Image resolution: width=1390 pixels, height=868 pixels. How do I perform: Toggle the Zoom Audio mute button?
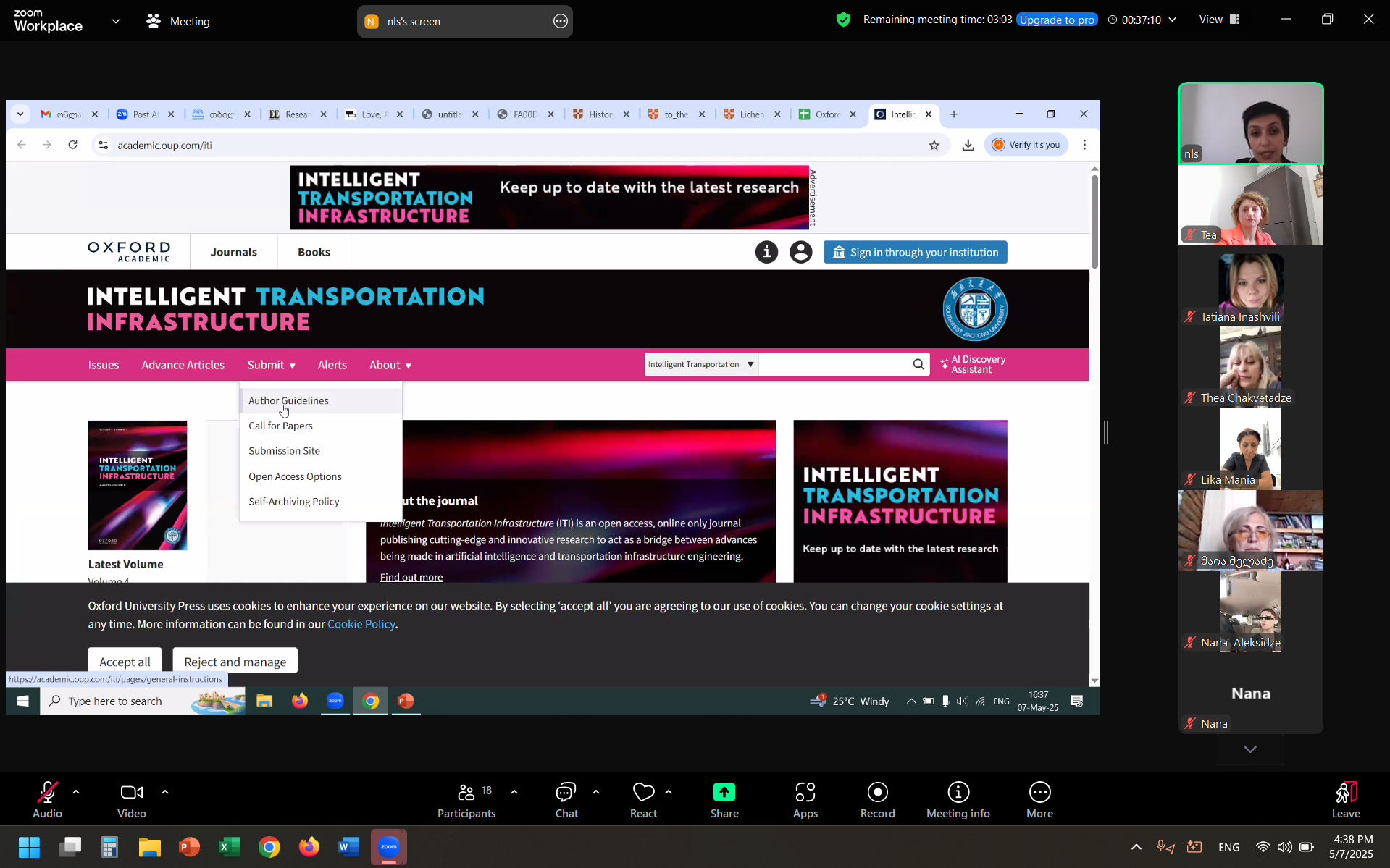tap(47, 799)
